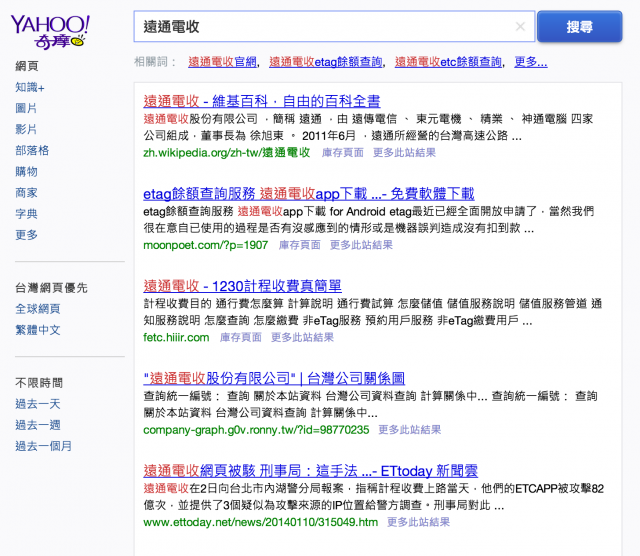
Task: Open related term 遠通電收官網
Action: 222,62
